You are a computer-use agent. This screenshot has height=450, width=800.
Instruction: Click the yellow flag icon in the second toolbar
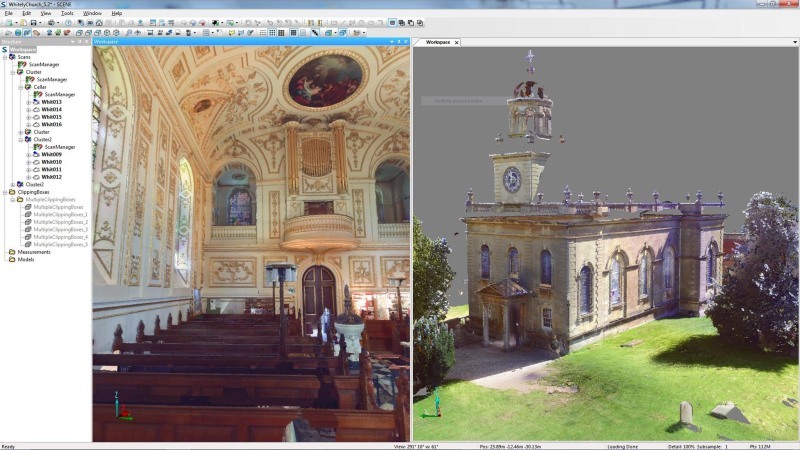[x=232, y=33]
